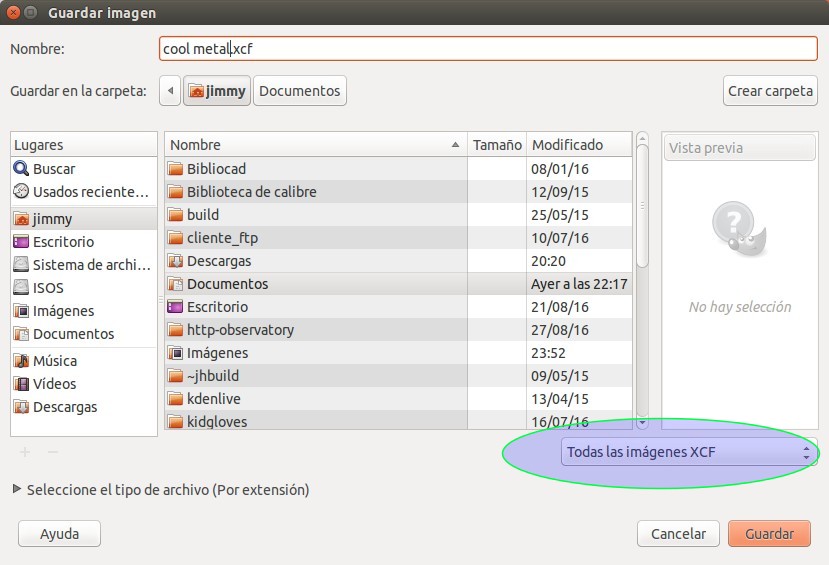Click the Buscar search icon in Lugares
This screenshot has height=565, width=829.
pyautogui.click(x=21, y=169)
